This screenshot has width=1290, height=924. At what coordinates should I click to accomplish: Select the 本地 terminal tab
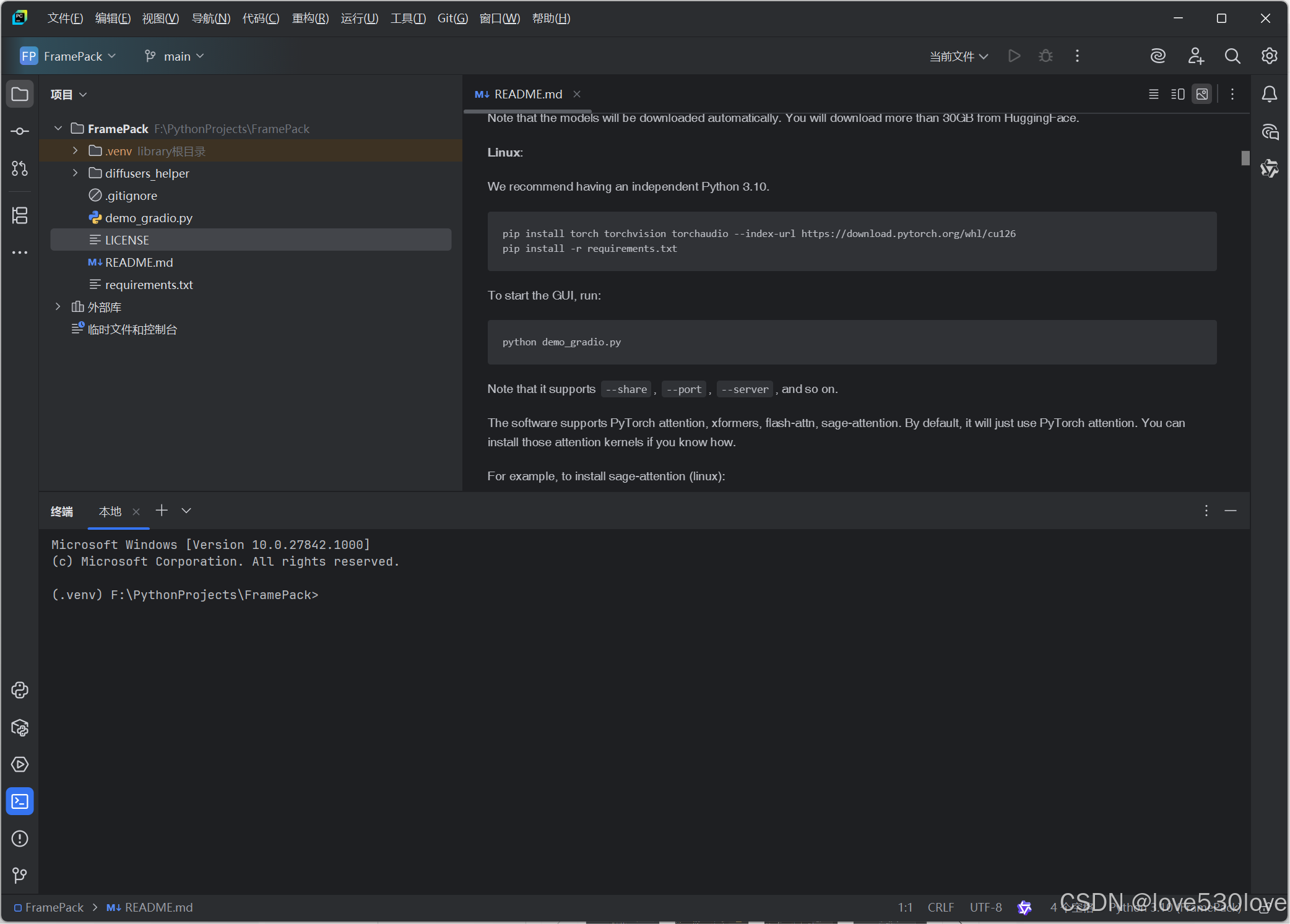pyautogui.click(x=110, y=511)
